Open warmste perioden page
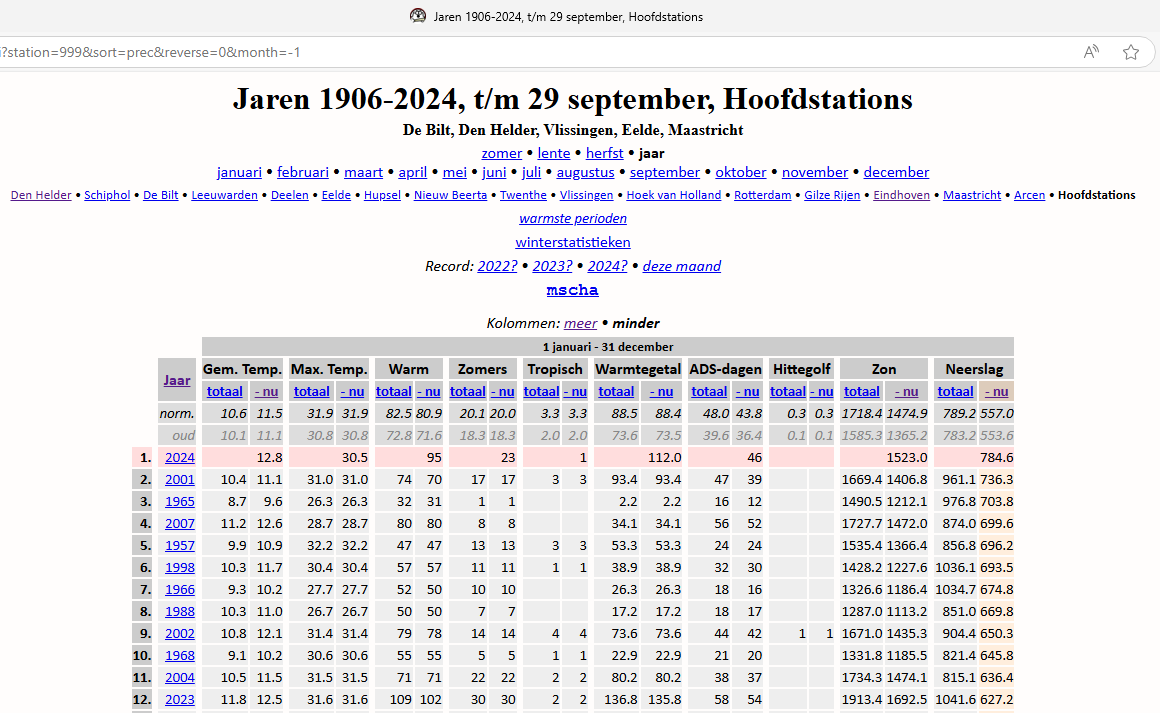 click(x=573, y=218)
